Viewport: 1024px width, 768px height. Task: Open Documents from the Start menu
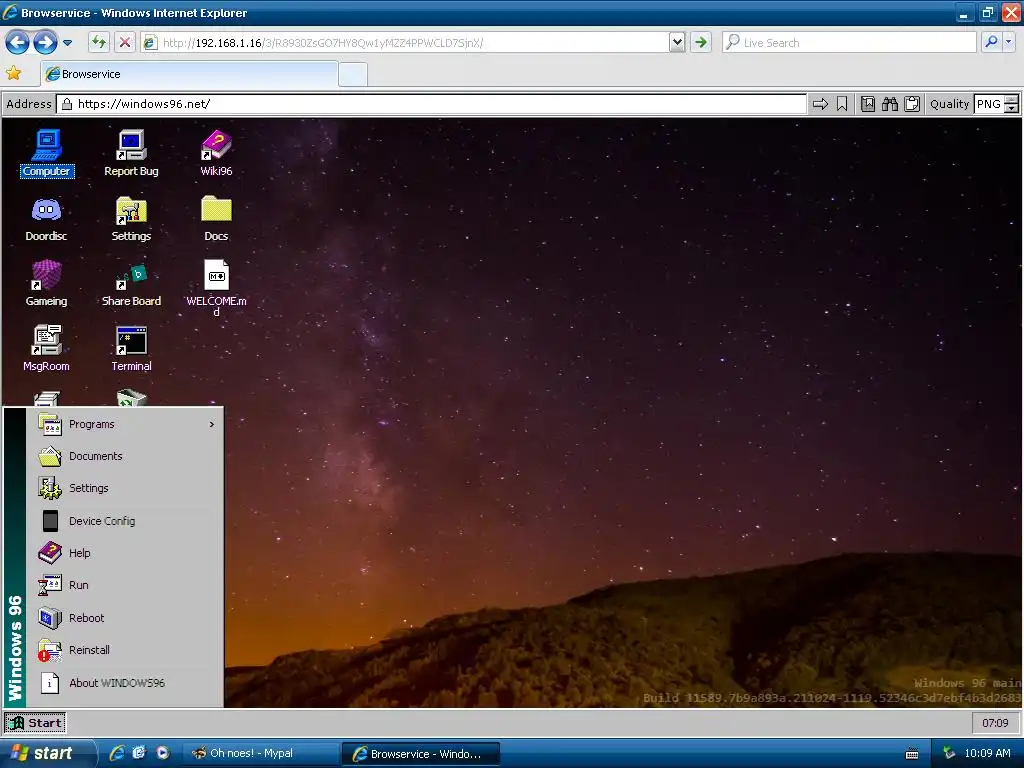(x=125, y=456)
